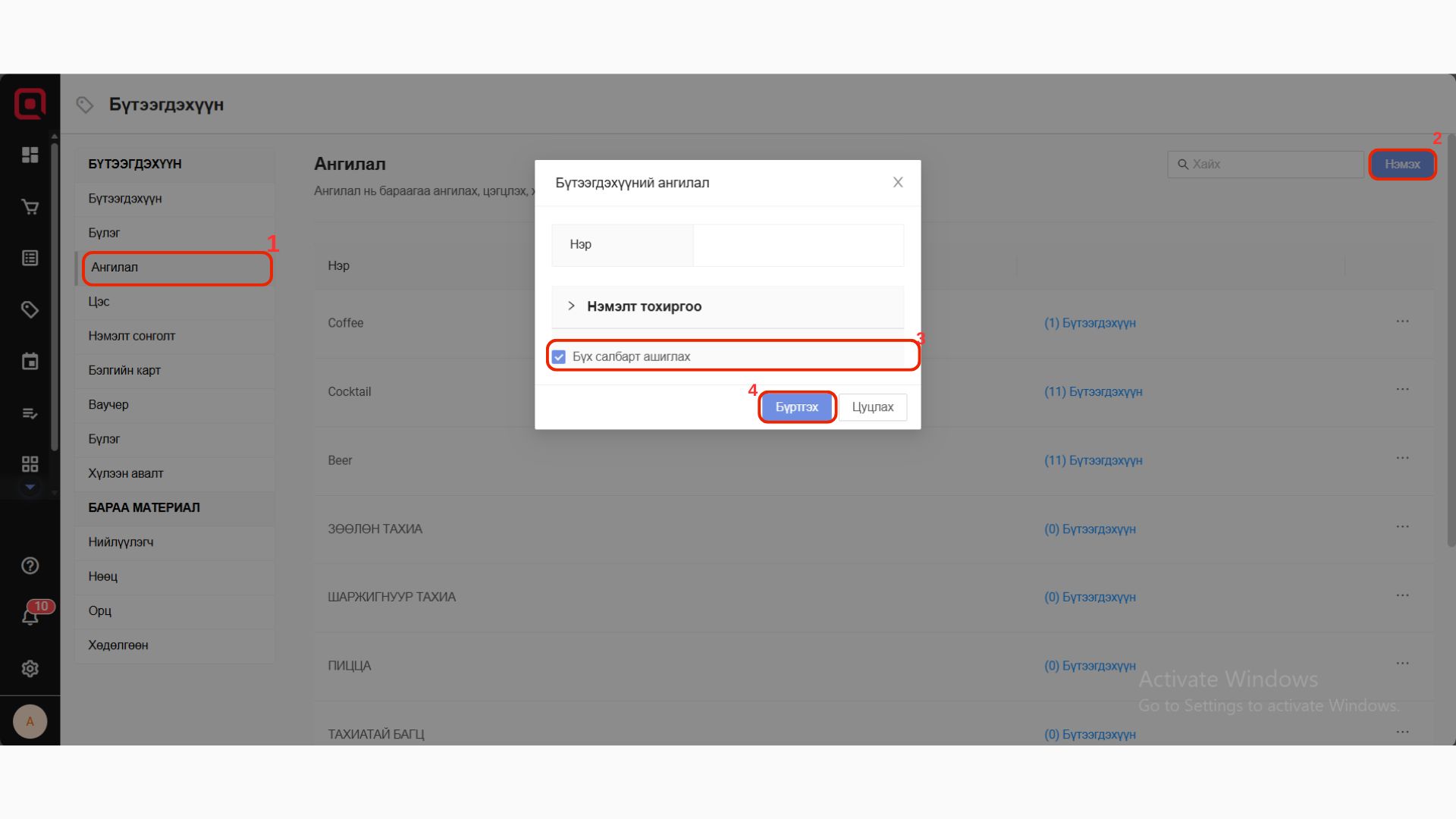Open the calendar sidebar icon
Image resolution: width=1456 pixels, height=819 pixels.
point(30,362)
